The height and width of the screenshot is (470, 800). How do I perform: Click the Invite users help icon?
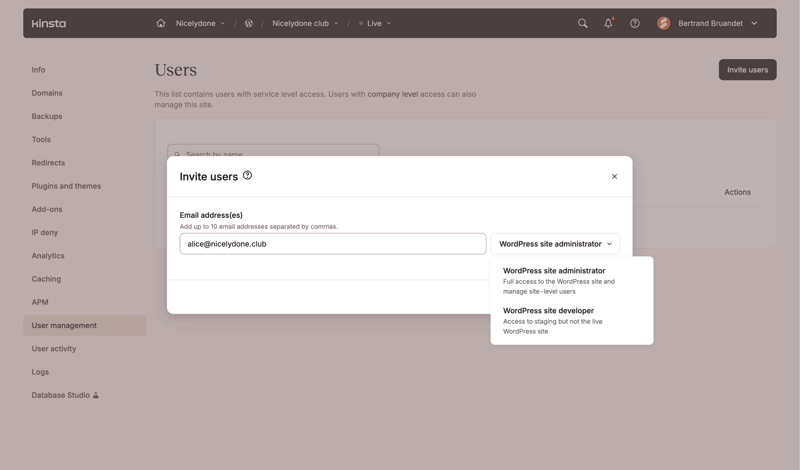(x=247, y=176)
